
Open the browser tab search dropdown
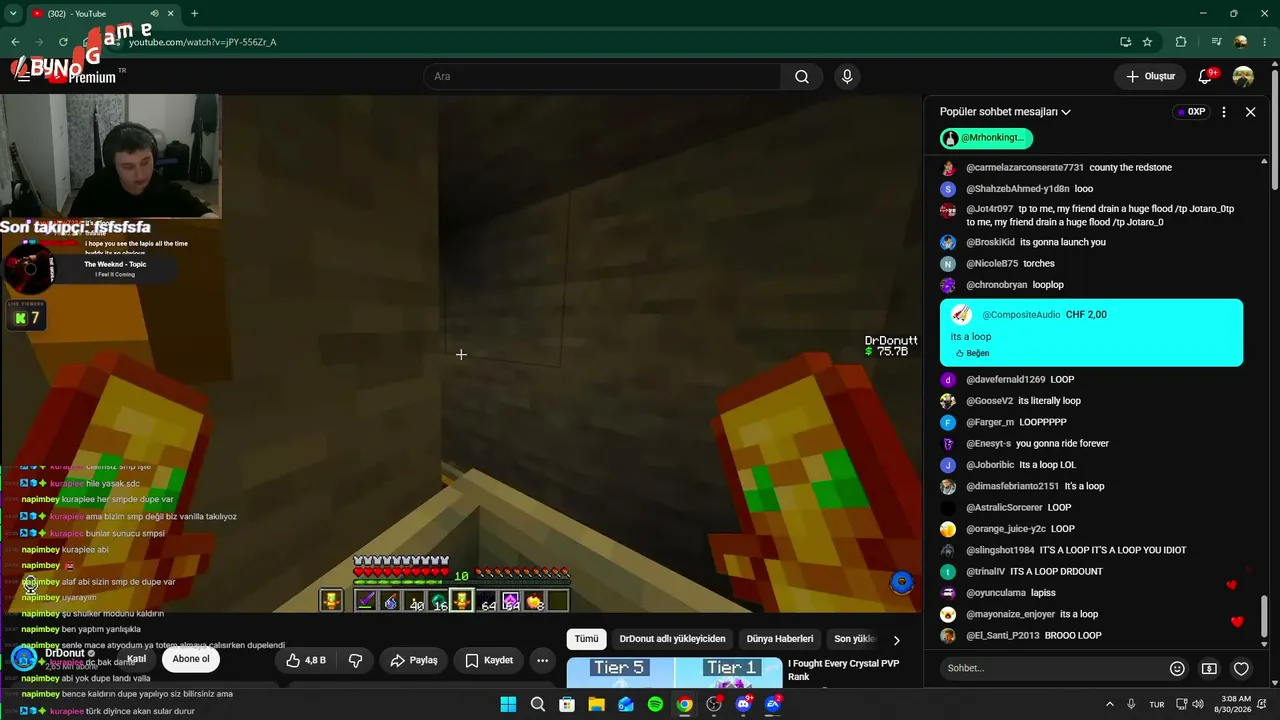(13, 14)
